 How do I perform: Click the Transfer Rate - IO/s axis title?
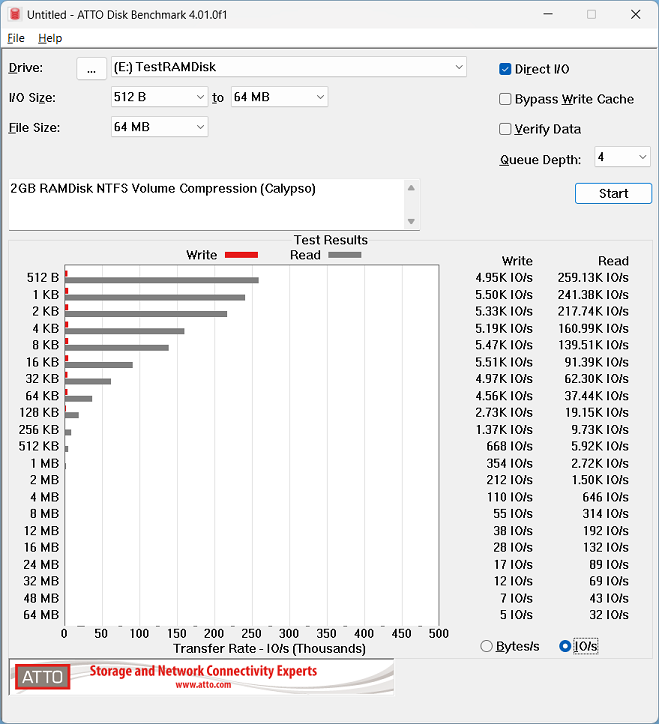(x=269, y=648)
